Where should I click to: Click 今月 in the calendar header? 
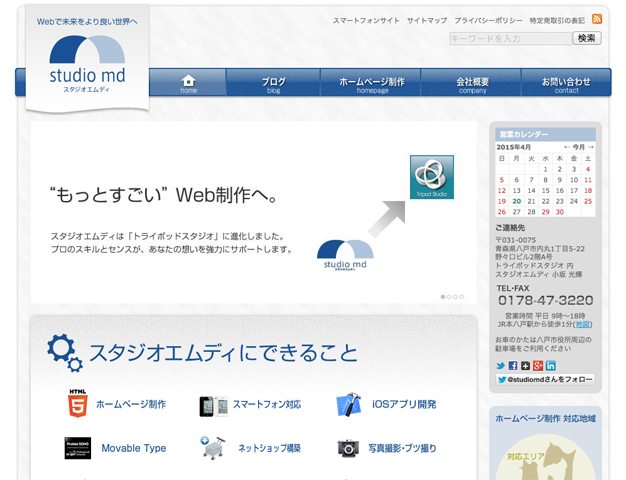(x=579, y=147)
